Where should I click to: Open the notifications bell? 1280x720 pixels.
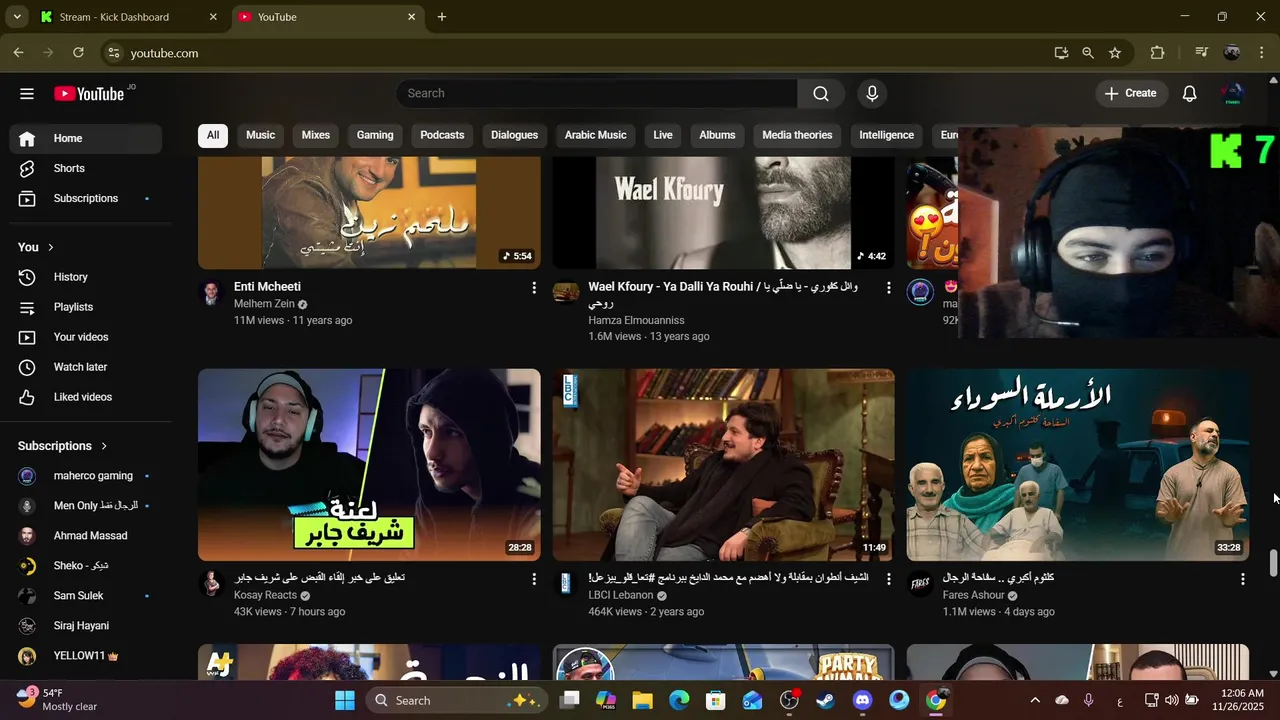[1189, 93]
